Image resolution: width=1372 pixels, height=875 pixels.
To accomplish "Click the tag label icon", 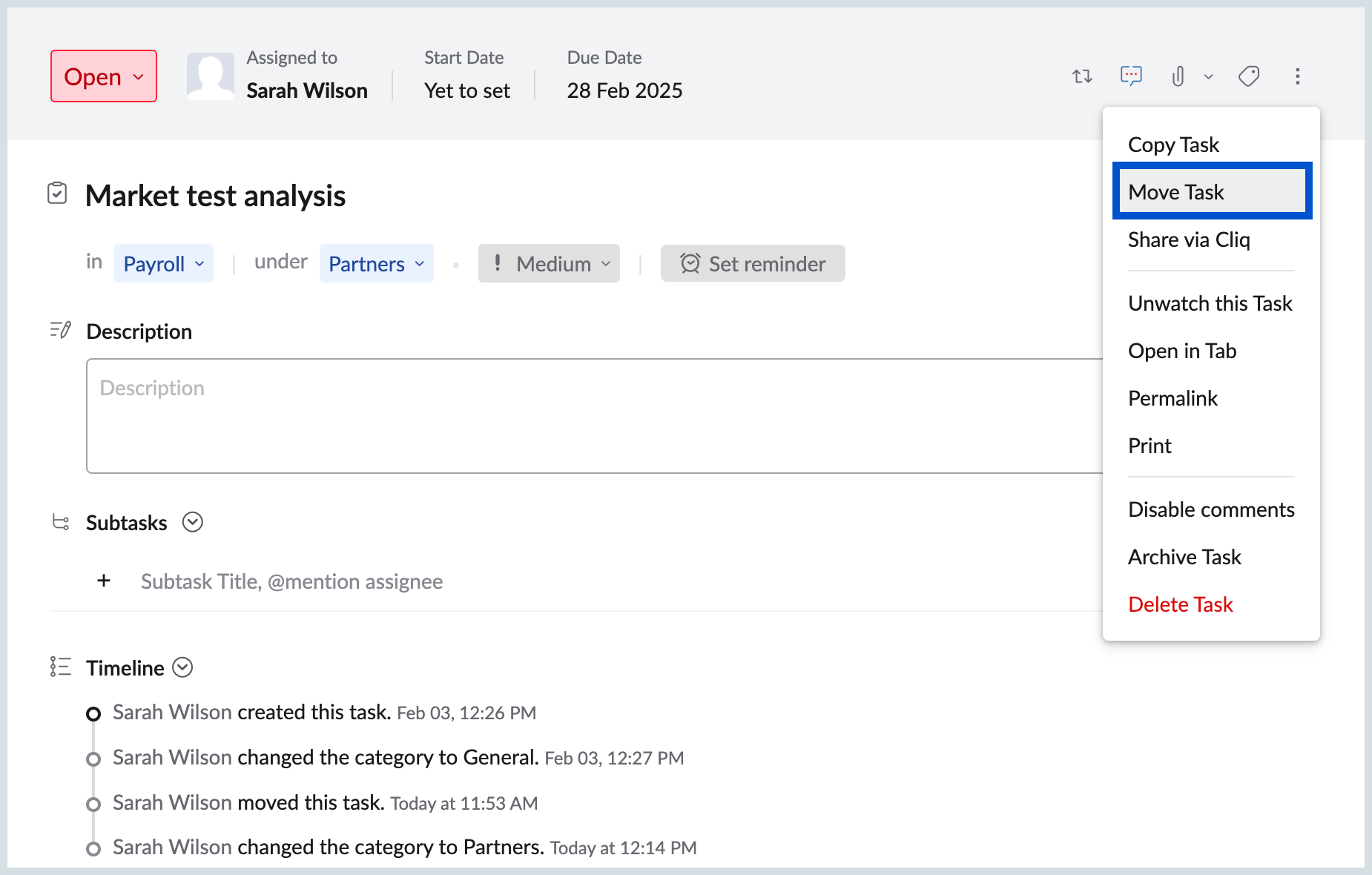I will (1249, 76).
